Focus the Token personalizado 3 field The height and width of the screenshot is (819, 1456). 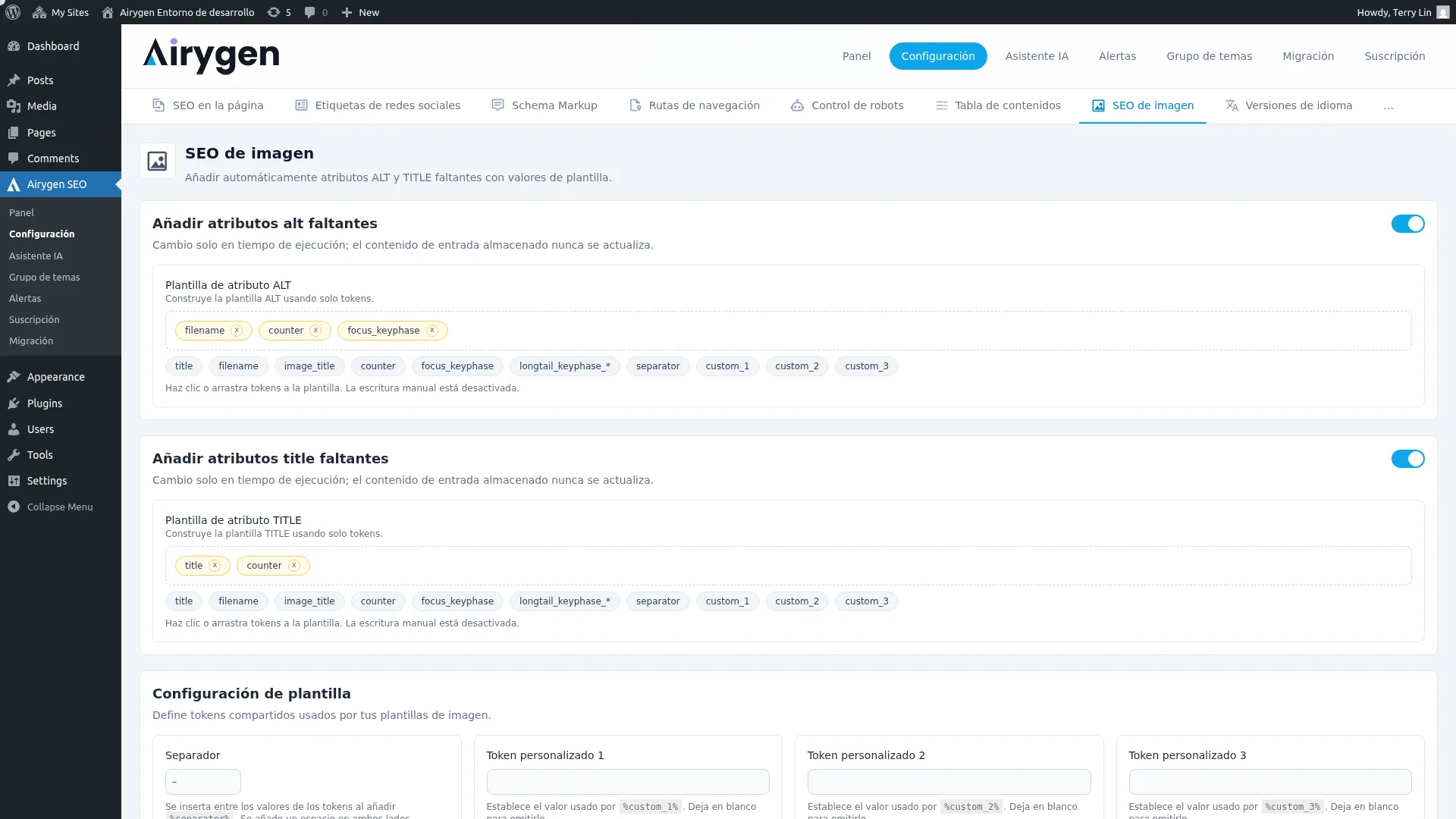point(1270,782)
